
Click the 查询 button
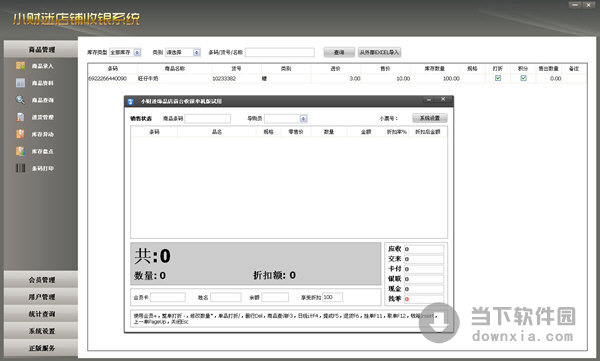pos(339,52)
